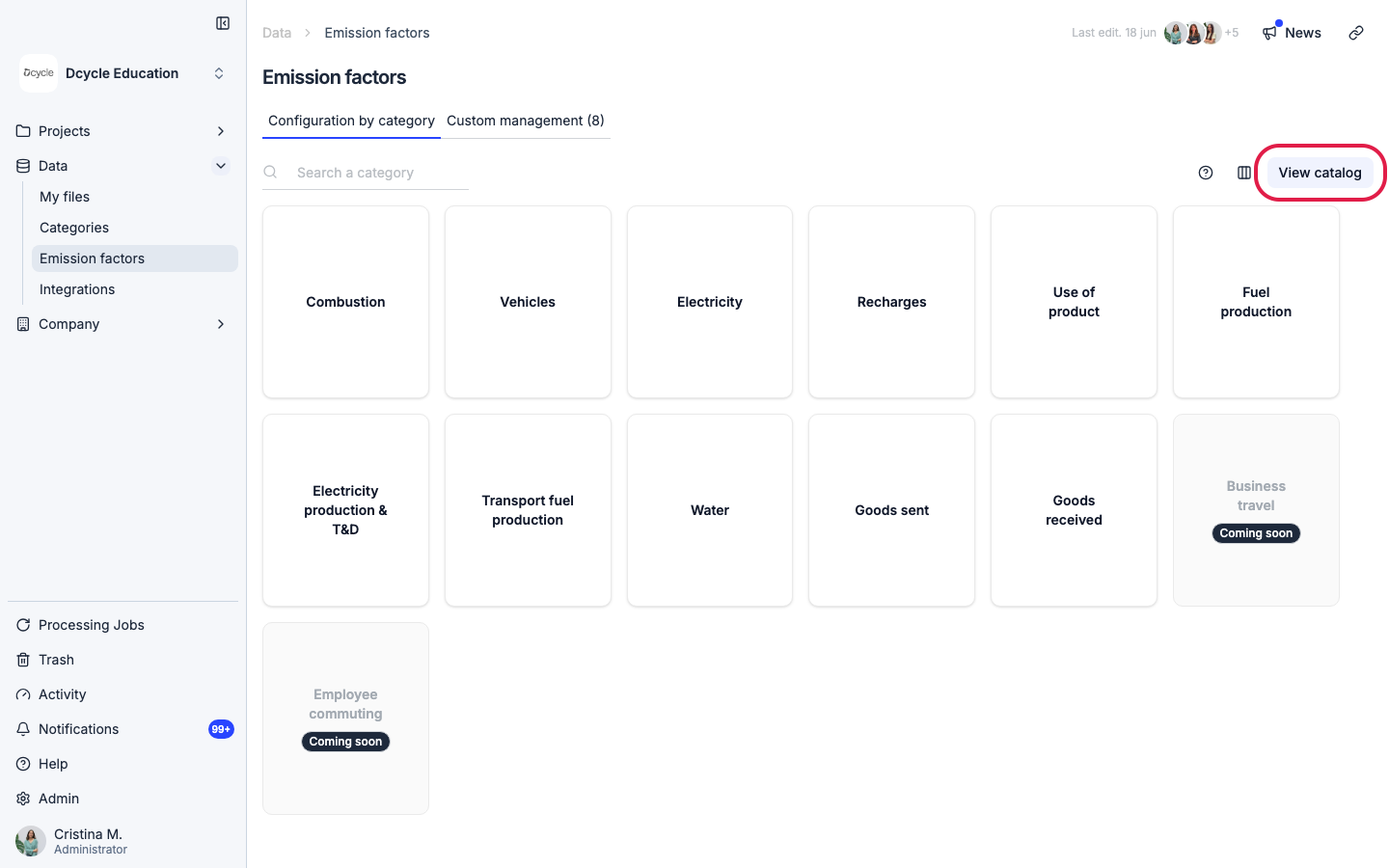
Task: Click Emission factors breadcrumb text
Action: click(377, 33)
